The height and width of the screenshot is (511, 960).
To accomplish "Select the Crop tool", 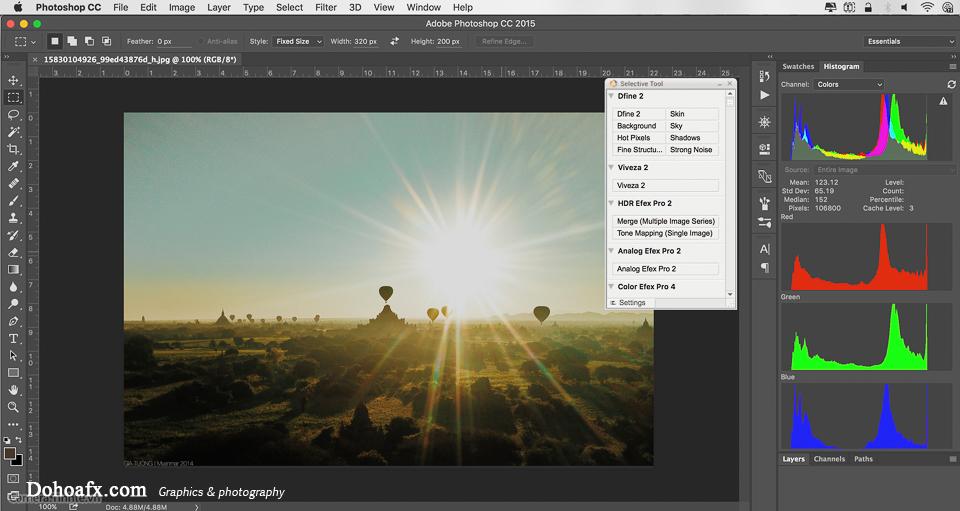I will tap(13, 149).
